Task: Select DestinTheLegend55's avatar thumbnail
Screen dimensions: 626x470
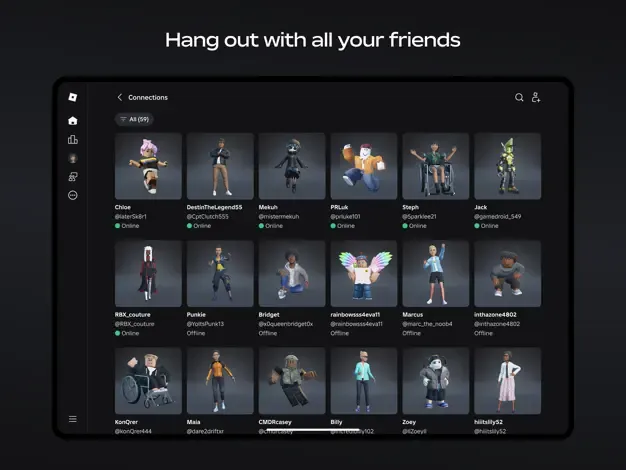Action: (220, 166)
